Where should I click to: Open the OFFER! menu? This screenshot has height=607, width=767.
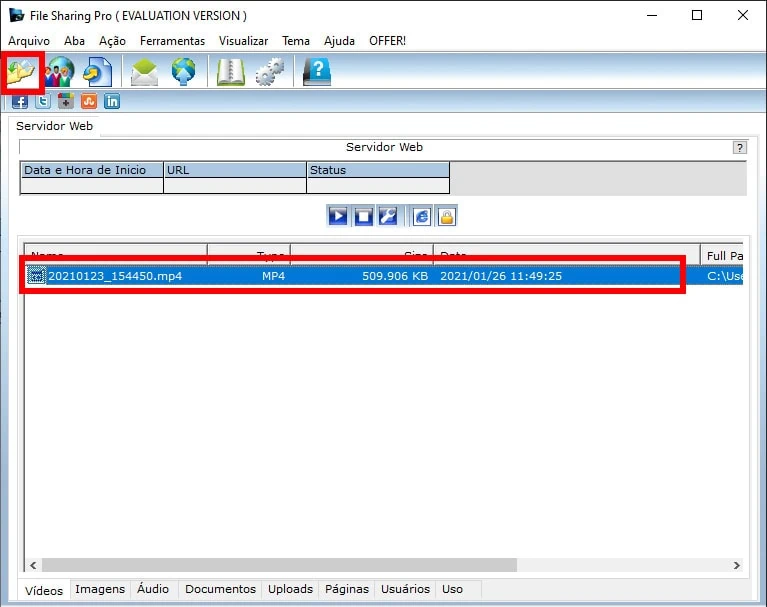(387, 41)
